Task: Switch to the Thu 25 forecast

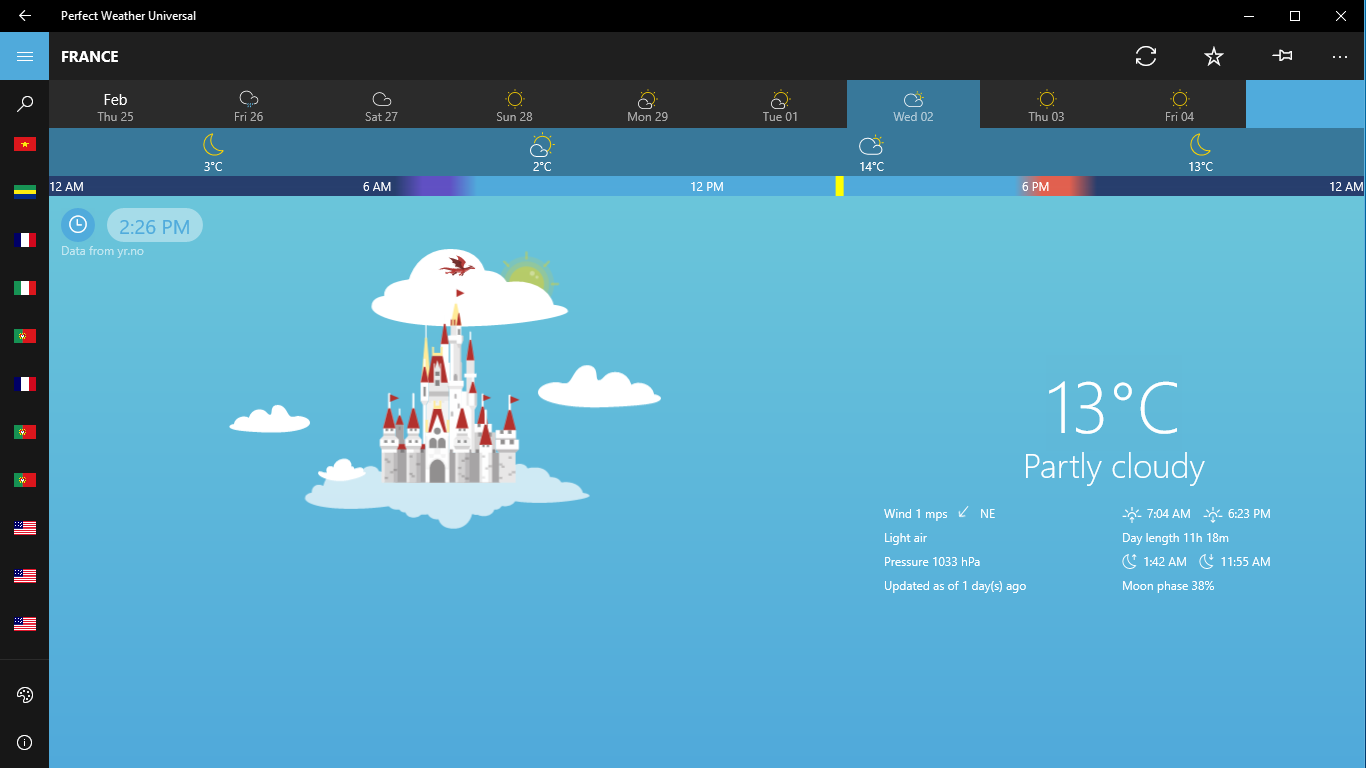Action: click(x=115, y=104)
